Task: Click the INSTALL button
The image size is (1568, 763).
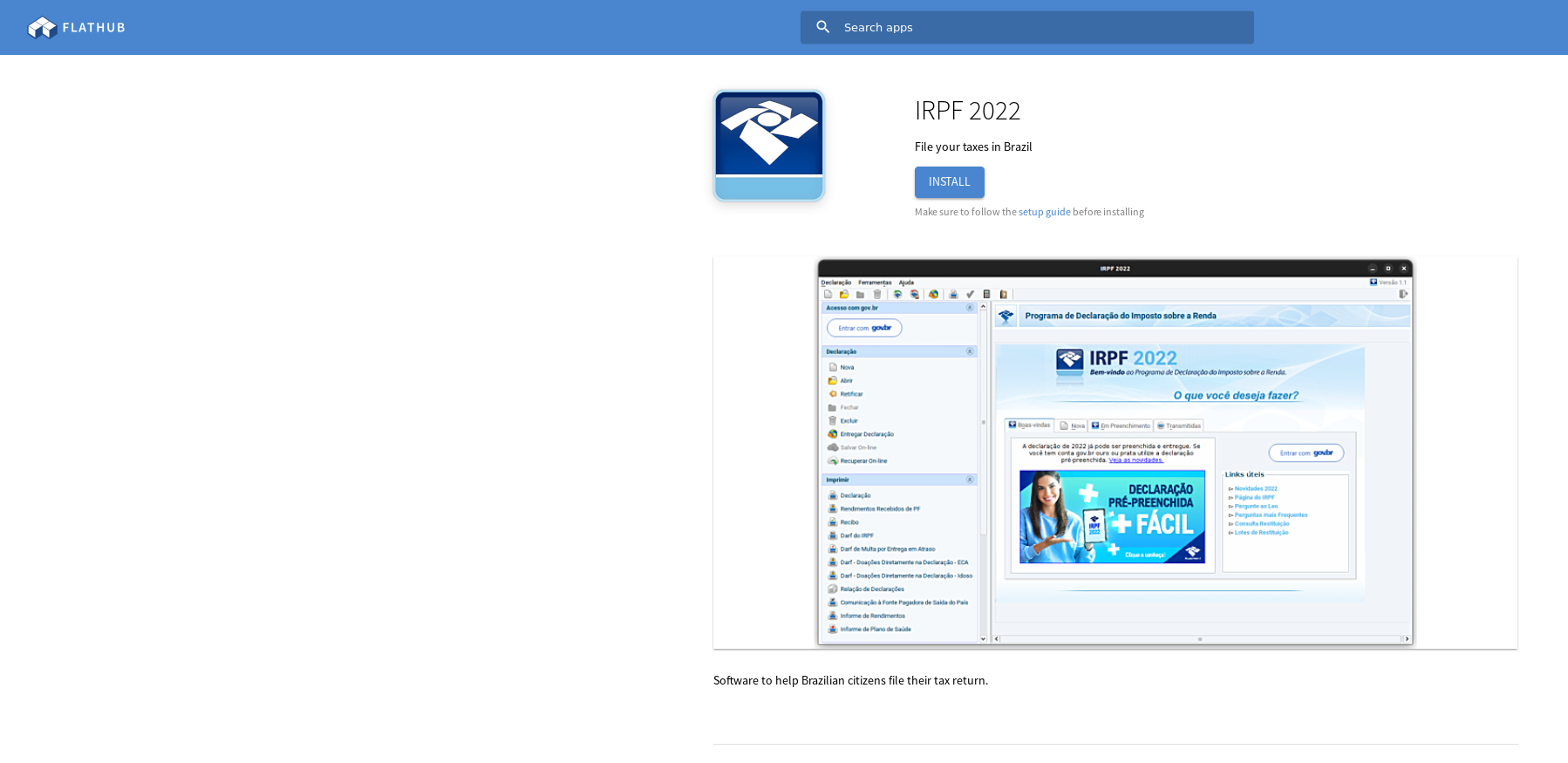Action: point(949,182)
